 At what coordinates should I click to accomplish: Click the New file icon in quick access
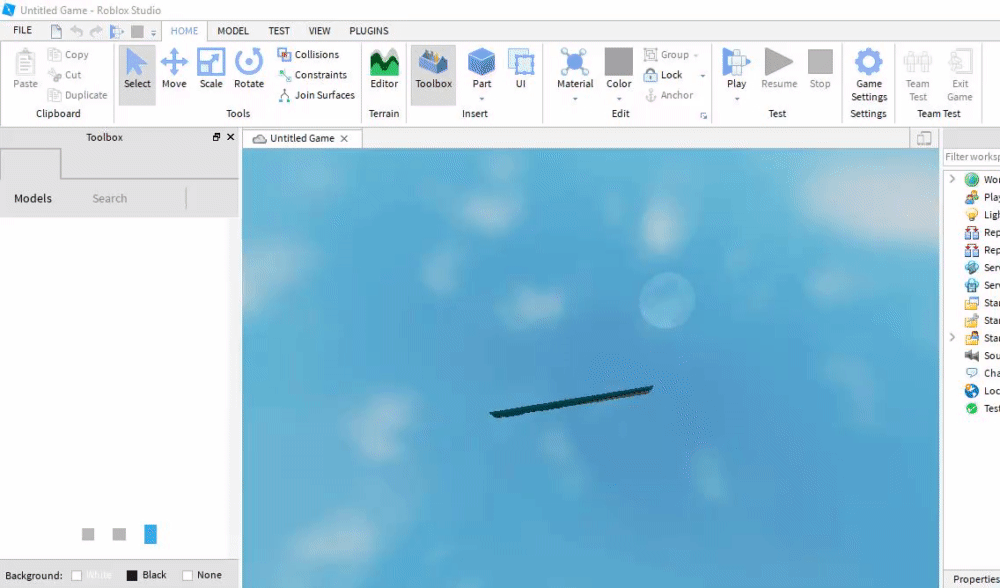56,31
